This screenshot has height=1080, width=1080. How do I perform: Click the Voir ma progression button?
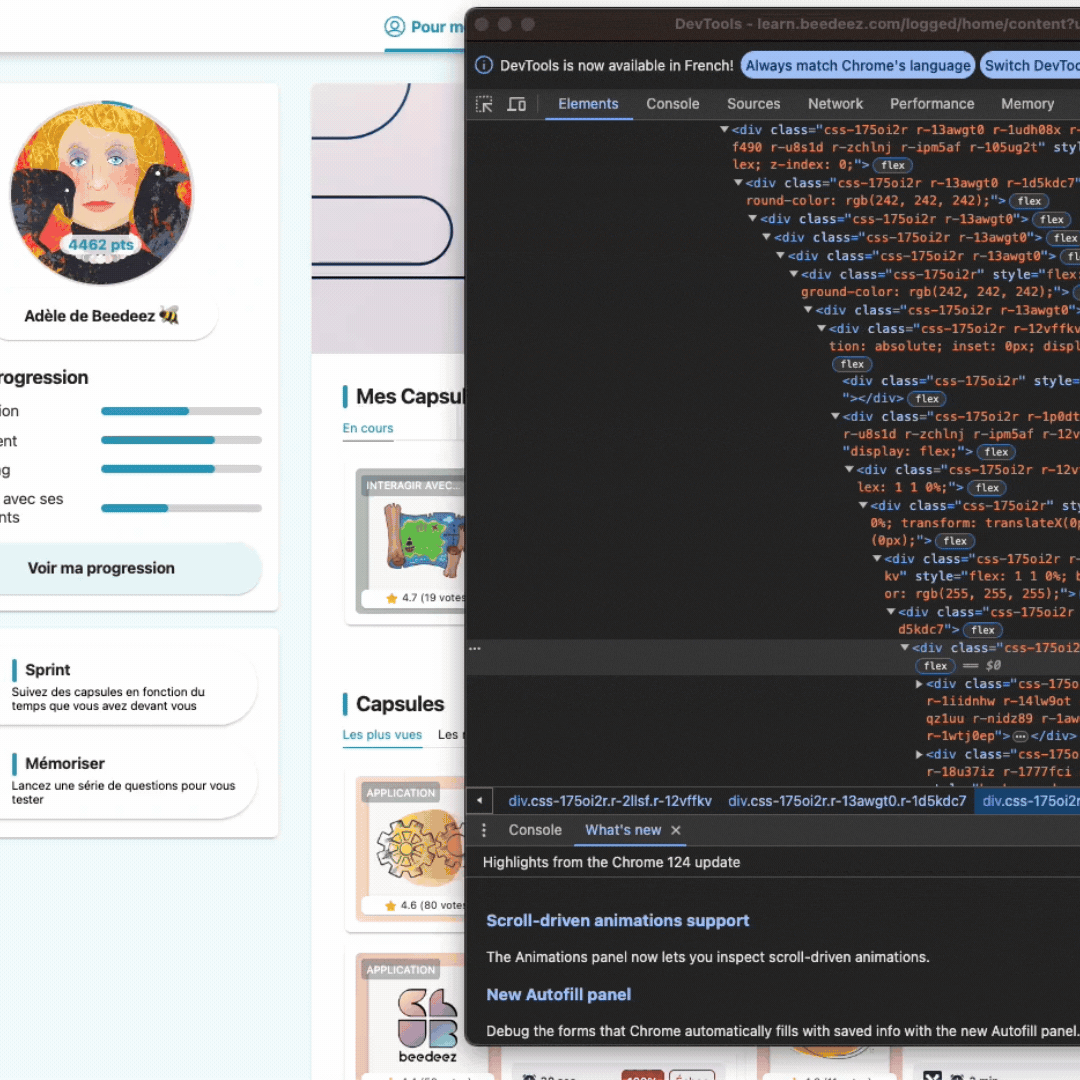[x=101, y=568]
